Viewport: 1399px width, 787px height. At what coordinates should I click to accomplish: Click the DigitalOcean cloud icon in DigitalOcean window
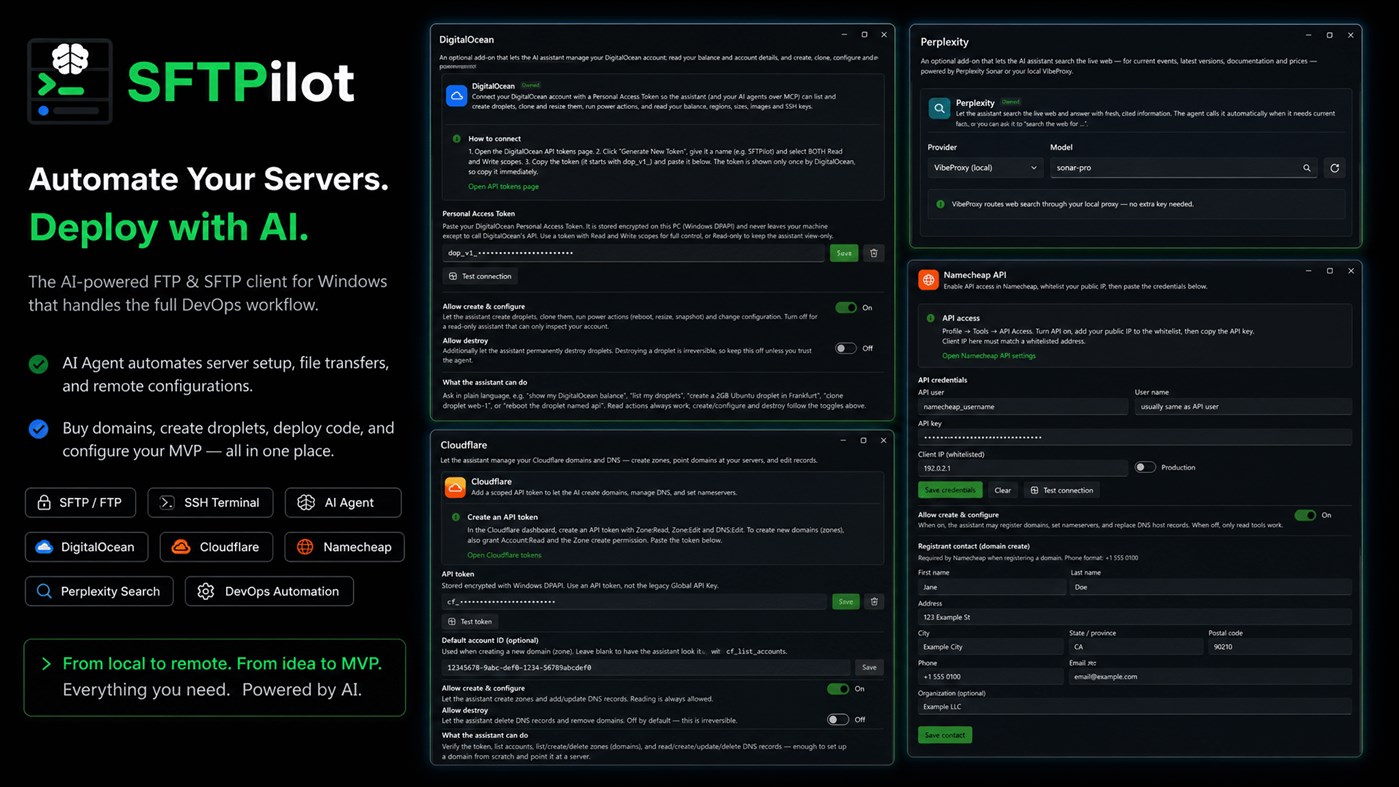456,96
